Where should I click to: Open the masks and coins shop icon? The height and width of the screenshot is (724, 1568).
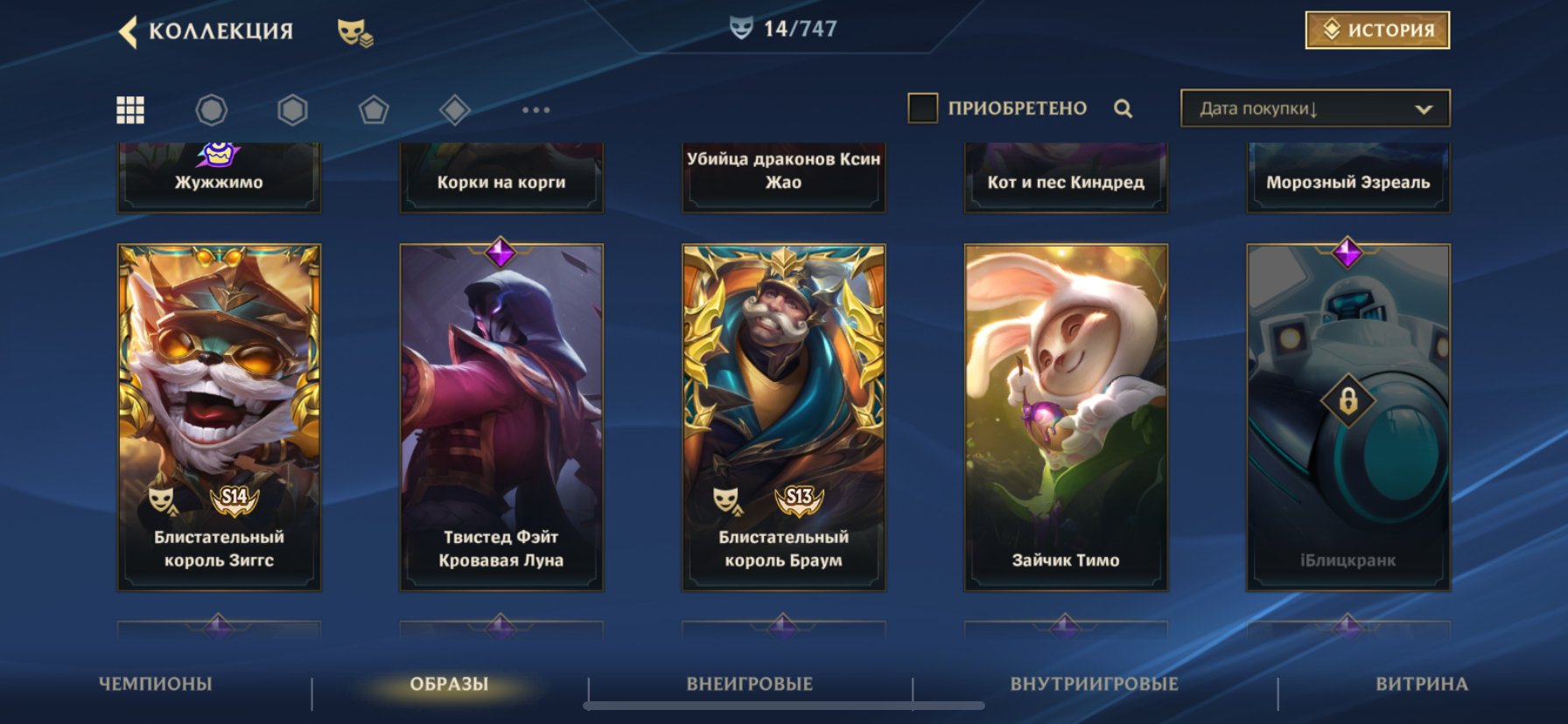tap(355, 32)
